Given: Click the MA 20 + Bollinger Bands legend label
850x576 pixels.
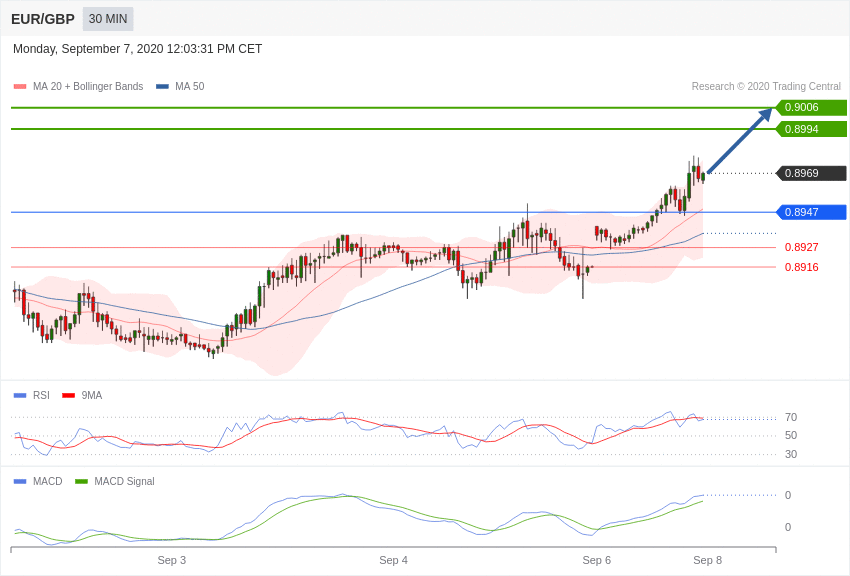Looking at the screenshot, I should [88, 86].
